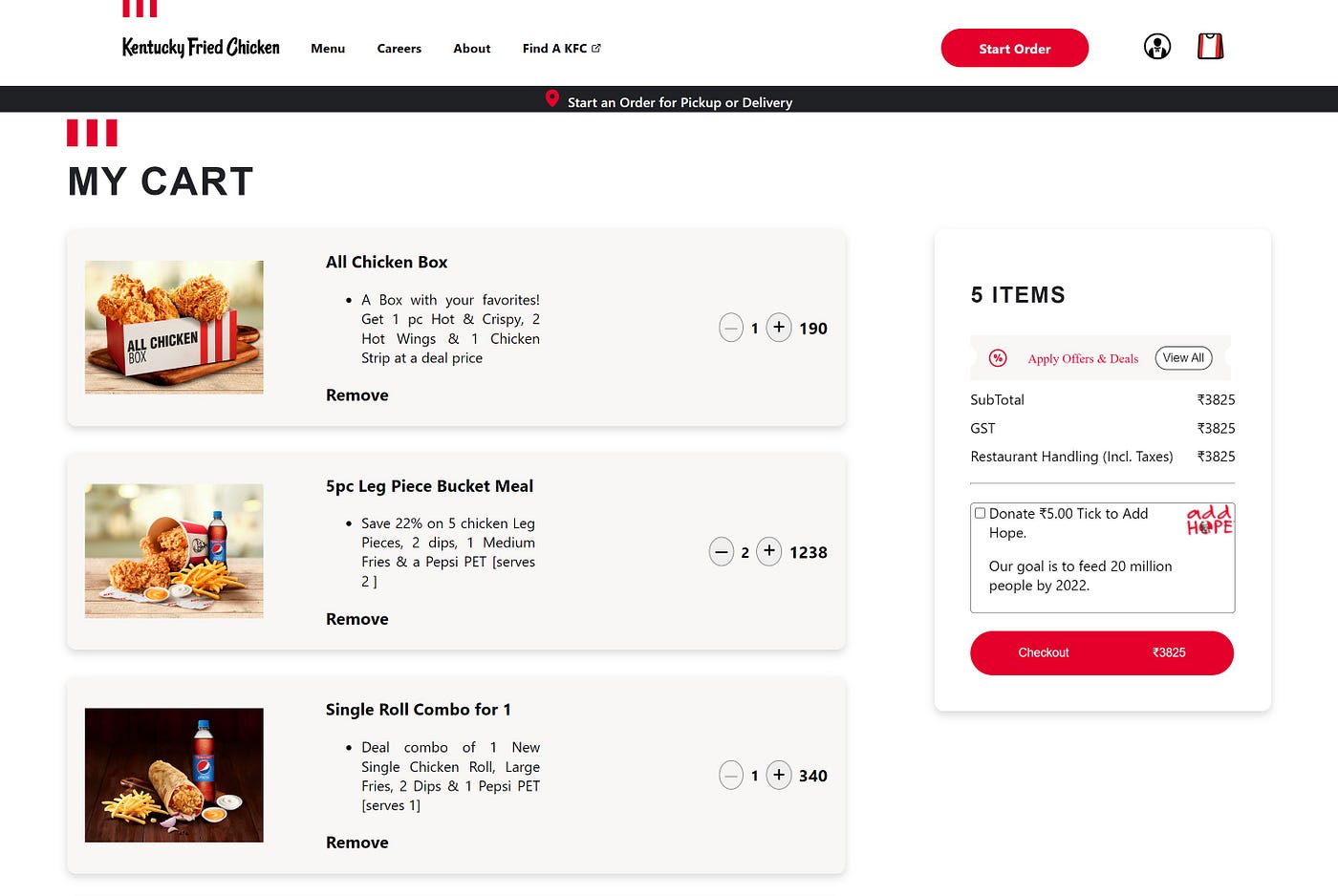Remove the All Chicken Box from cart
The height and width of the screenshot is (896, 1338).
(x=356, y=395)
